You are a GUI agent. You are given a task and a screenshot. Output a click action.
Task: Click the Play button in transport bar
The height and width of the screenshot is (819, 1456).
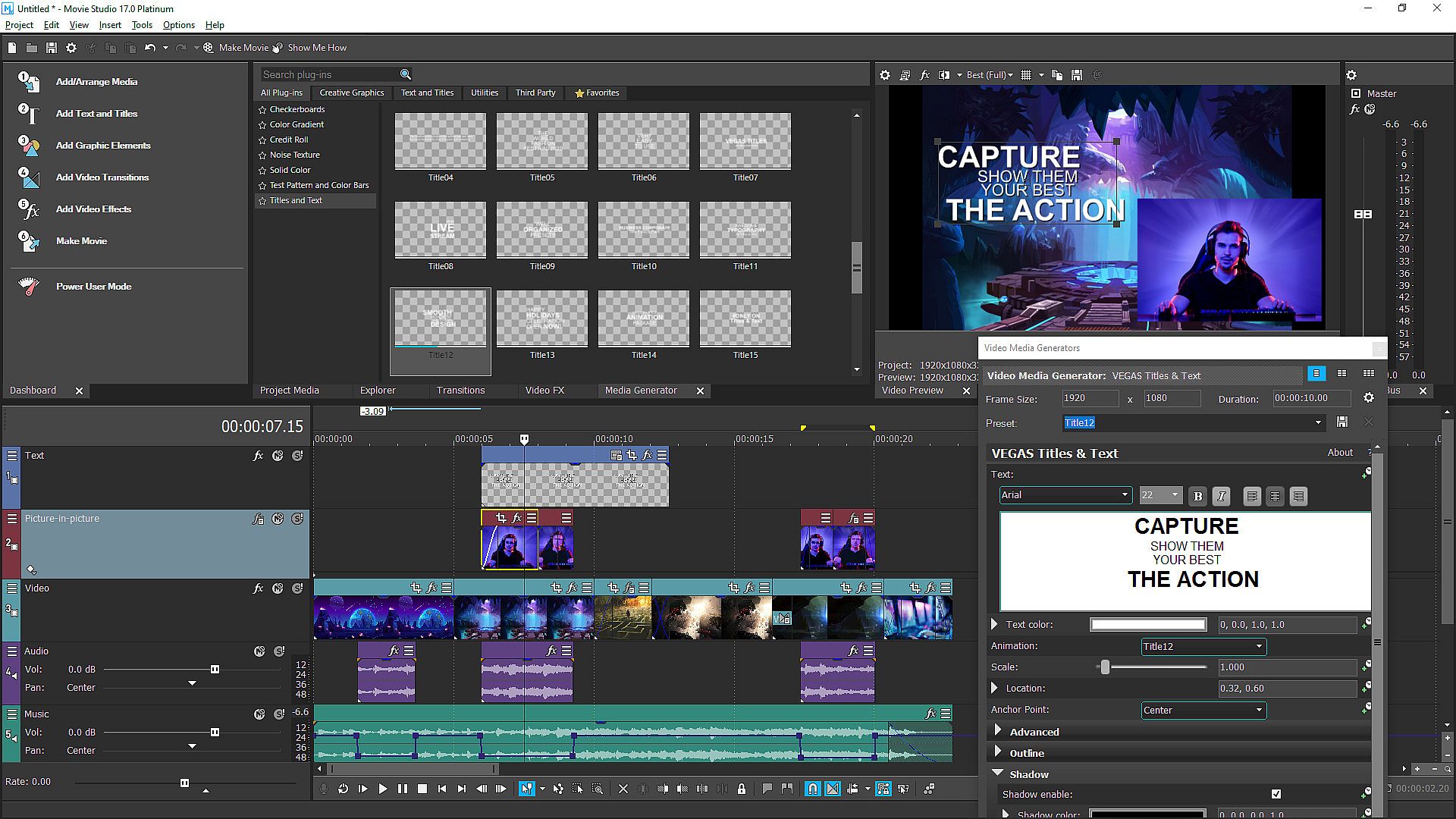tap(382, 789)
